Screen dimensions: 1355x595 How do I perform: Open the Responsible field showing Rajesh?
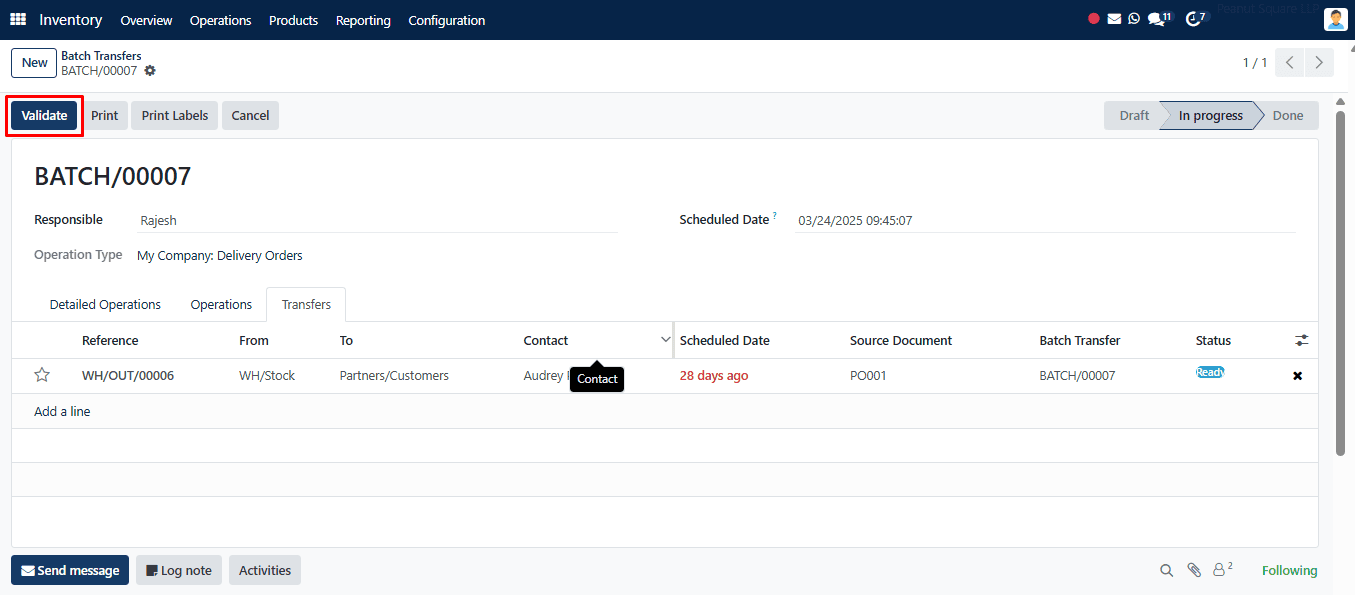coord(377,220)
